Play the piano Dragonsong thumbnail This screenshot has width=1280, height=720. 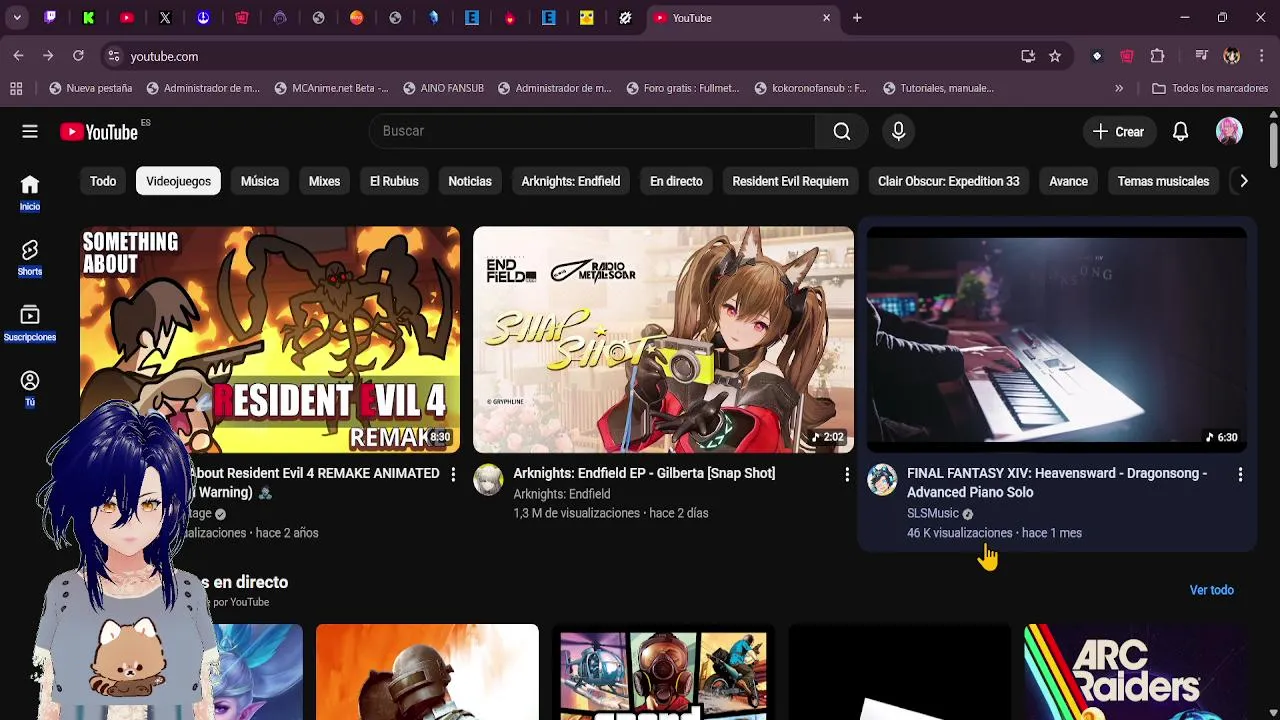click(1057, 340)
